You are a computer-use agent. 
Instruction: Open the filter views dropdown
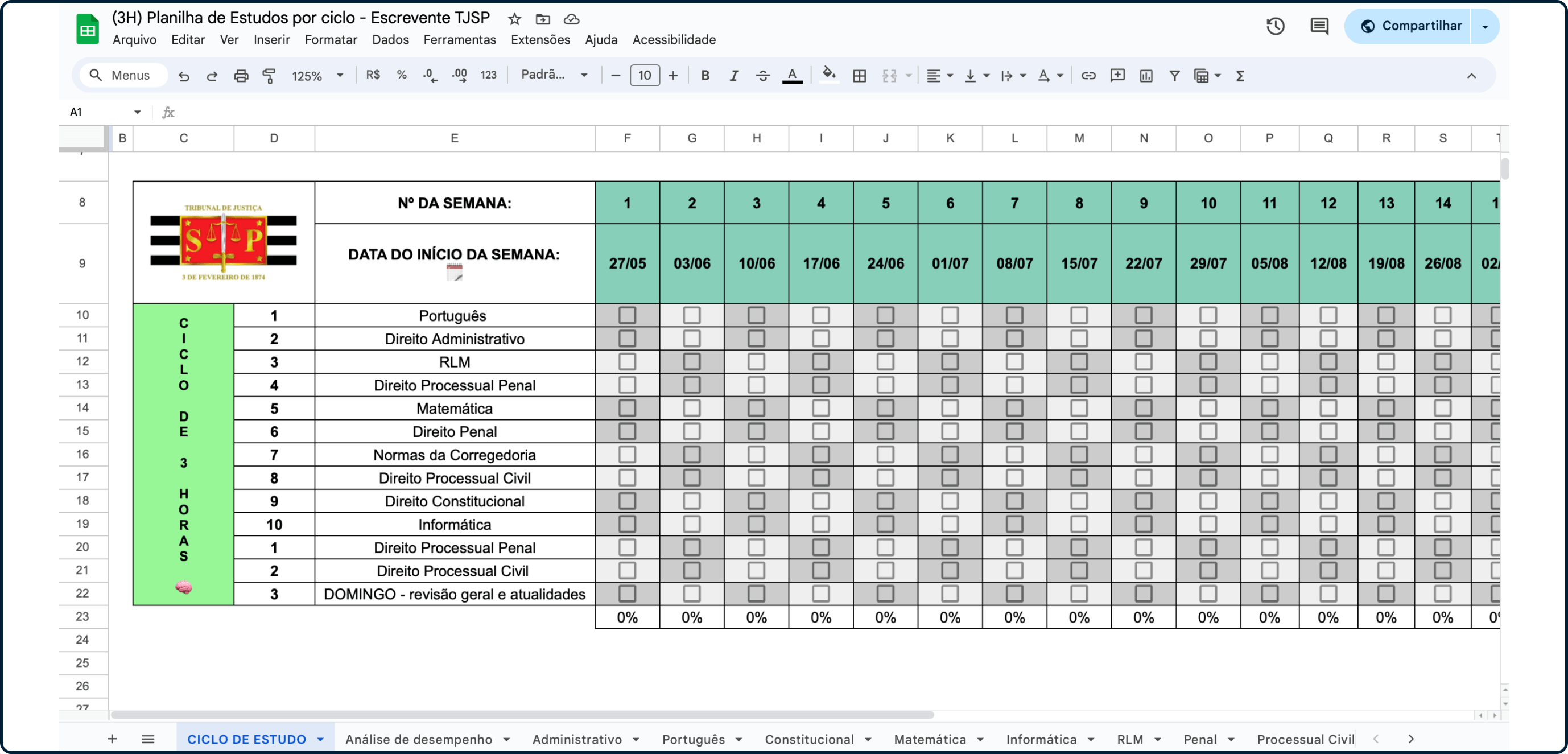tap(1208, 76)
